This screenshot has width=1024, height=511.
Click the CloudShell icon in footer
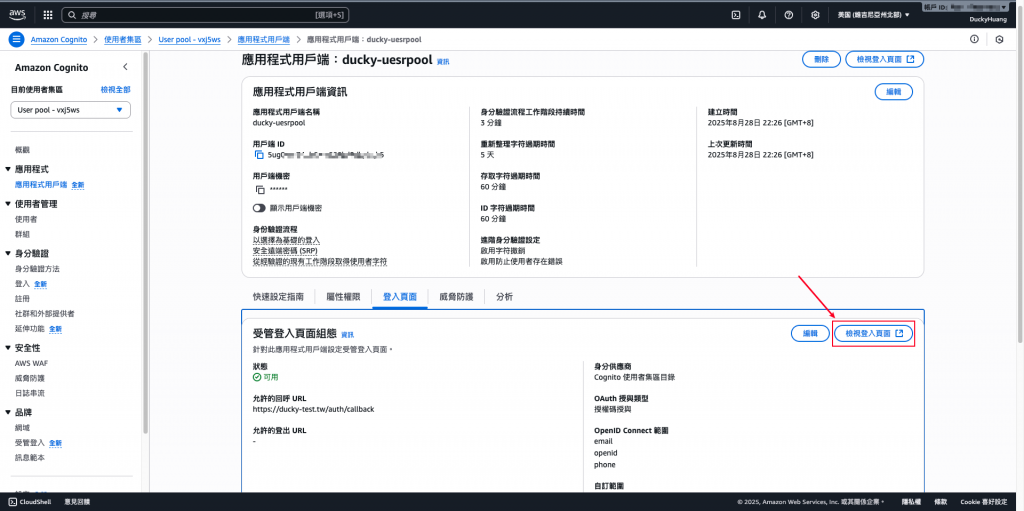click(x=12, y=502)
